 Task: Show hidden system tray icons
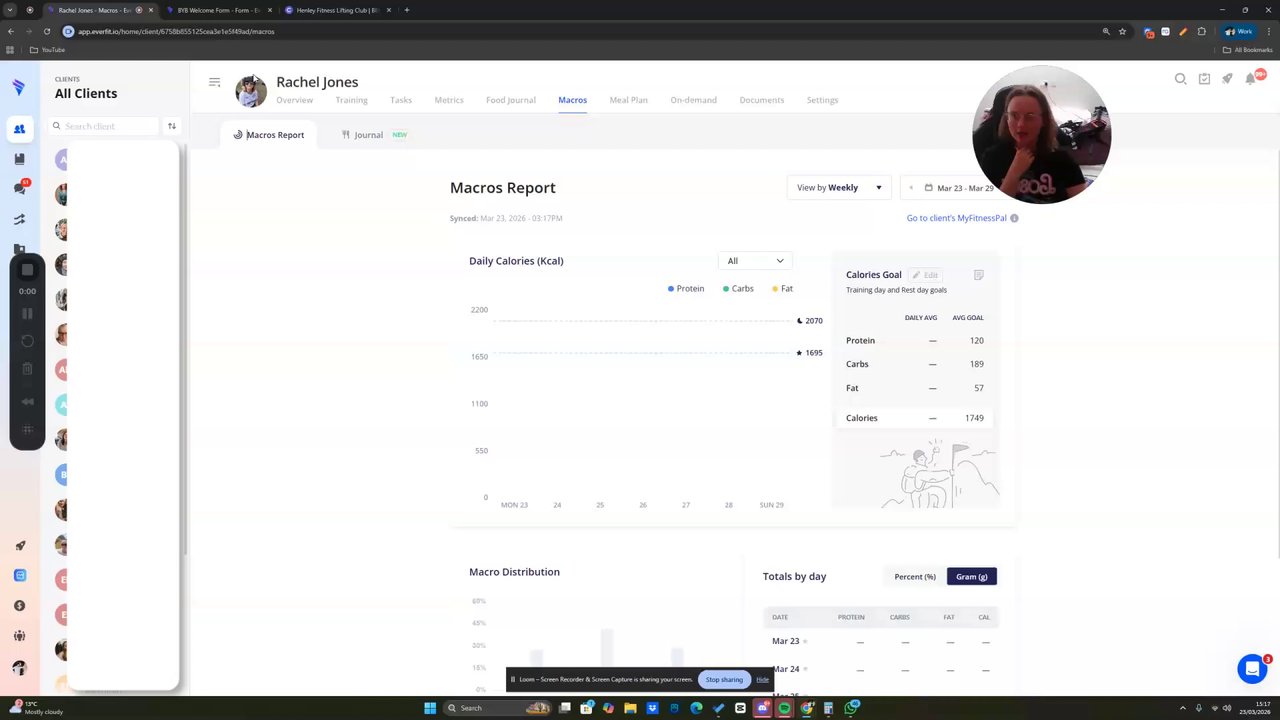[1183, 708]
